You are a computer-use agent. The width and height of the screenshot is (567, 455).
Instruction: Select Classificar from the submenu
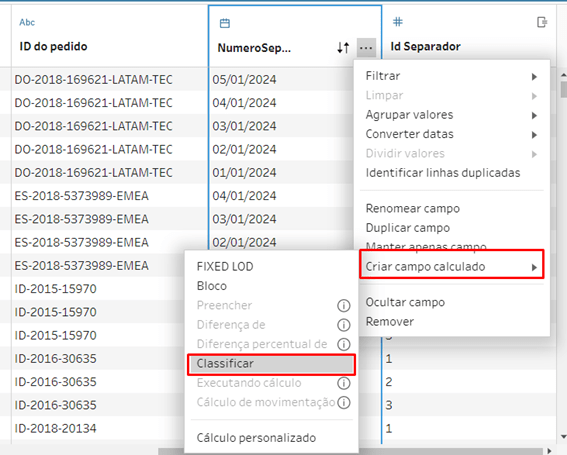tap(271, 363)
